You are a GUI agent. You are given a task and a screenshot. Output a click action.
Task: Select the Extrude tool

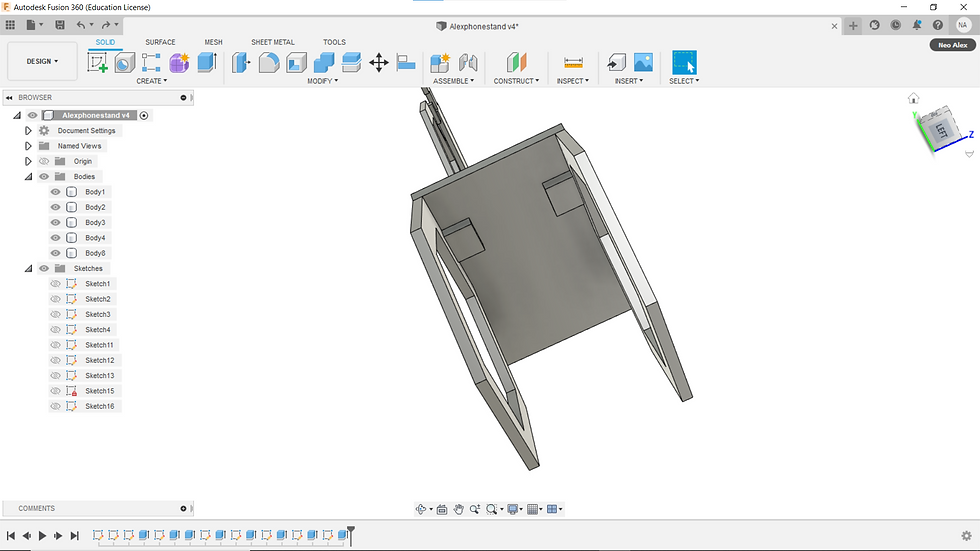coord(207,62)
